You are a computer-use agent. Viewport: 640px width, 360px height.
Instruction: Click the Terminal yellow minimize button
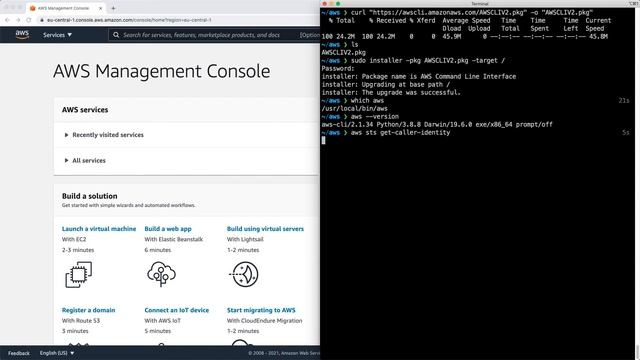[331, 4]
